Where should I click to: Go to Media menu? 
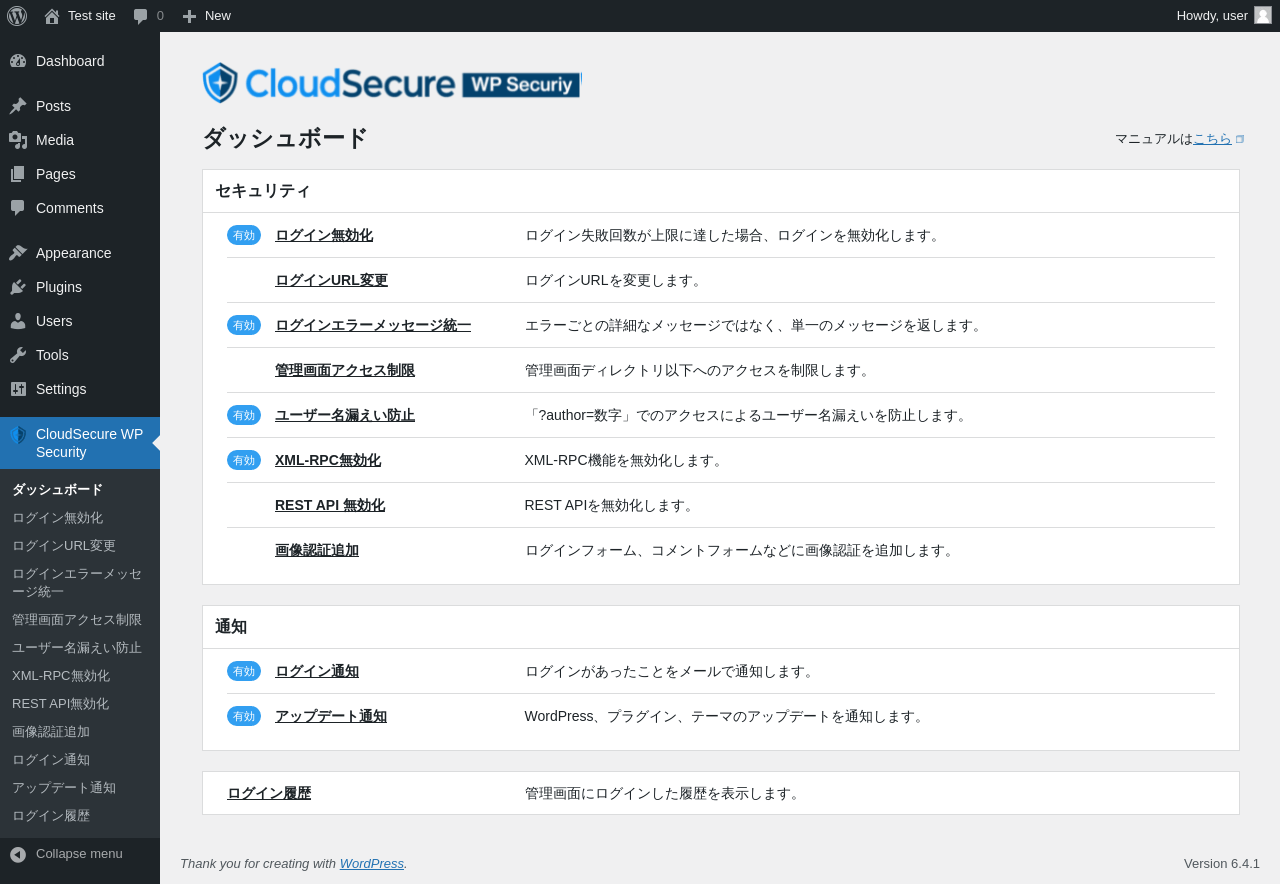click(x=80, y=140)
